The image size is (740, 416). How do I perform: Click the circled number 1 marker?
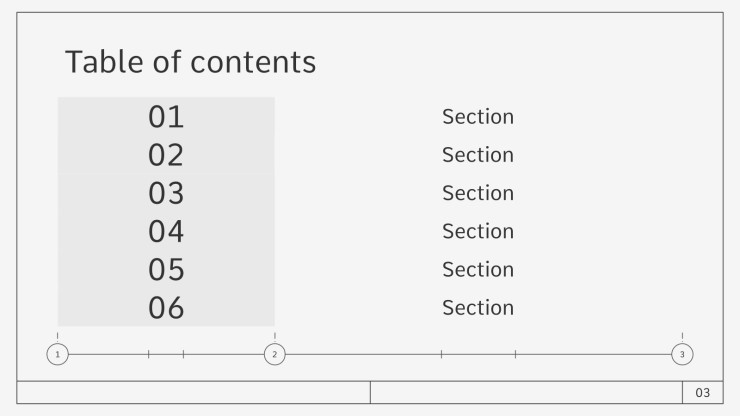[x=58, y=354]
